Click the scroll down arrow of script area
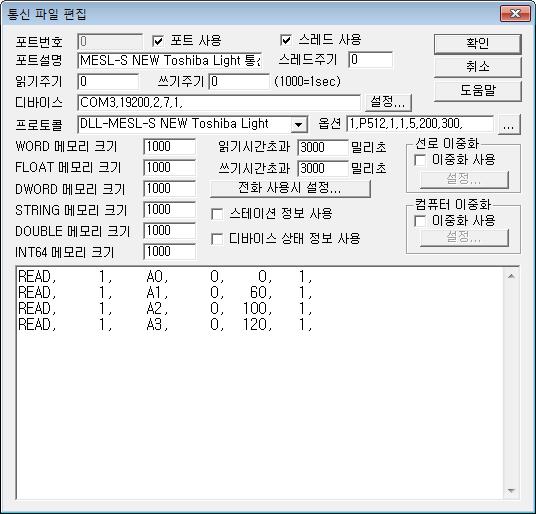This screenshot has height=514, width=536. 511,491
